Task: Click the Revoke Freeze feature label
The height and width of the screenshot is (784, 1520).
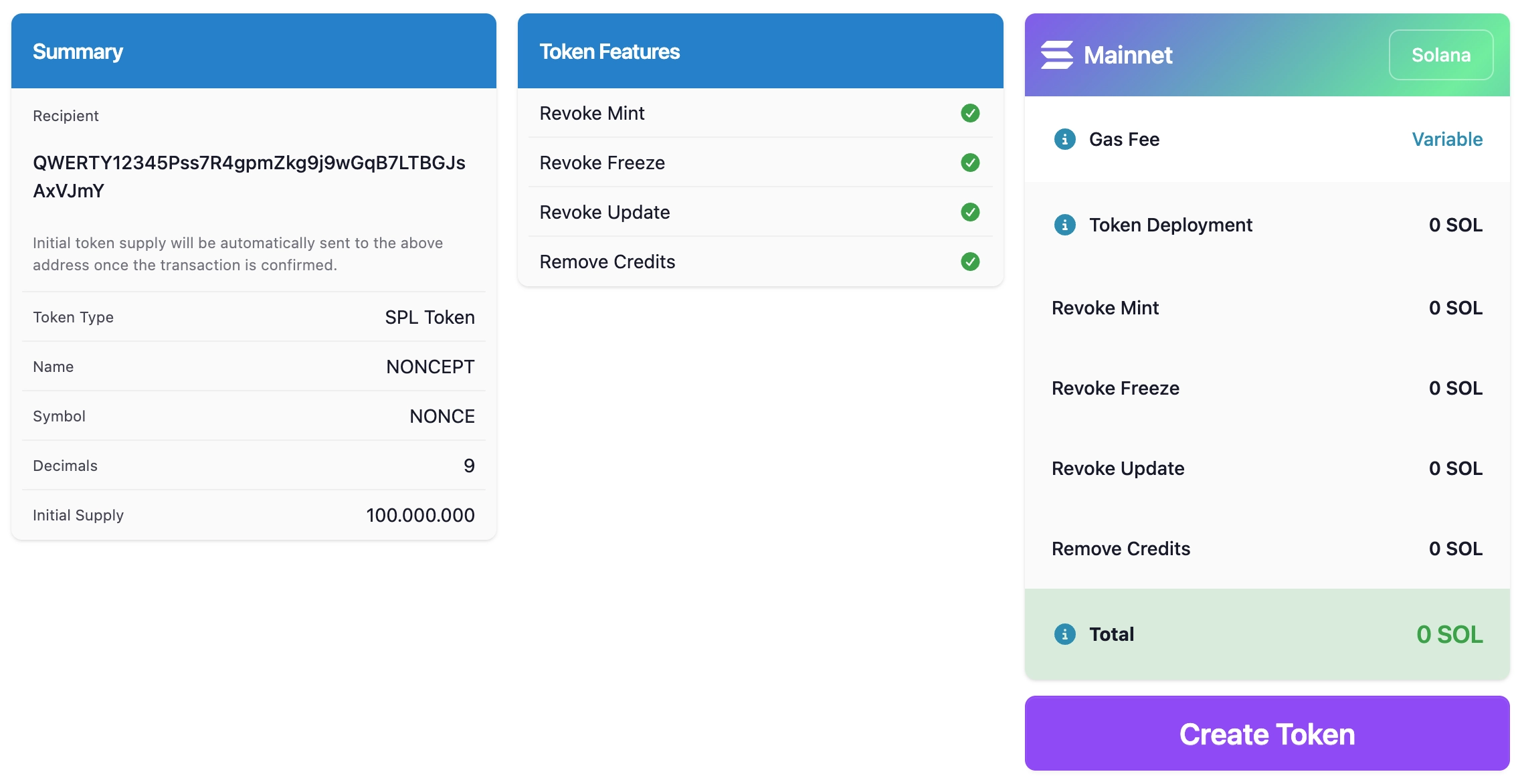Action: (602, 163)
